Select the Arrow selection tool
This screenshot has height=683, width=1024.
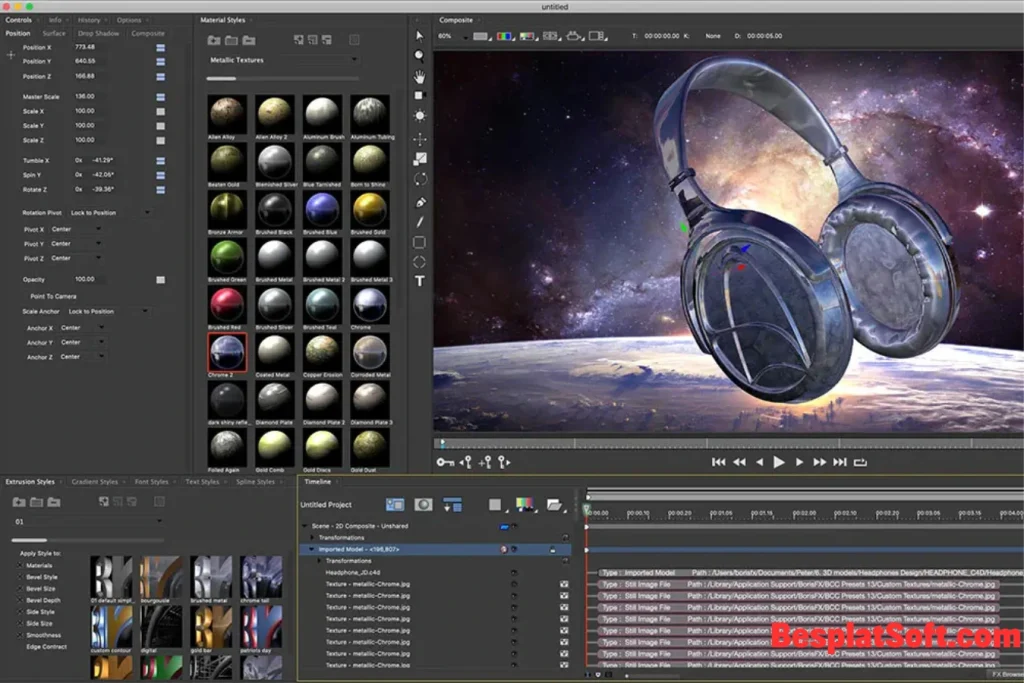(x=420, y=36)
